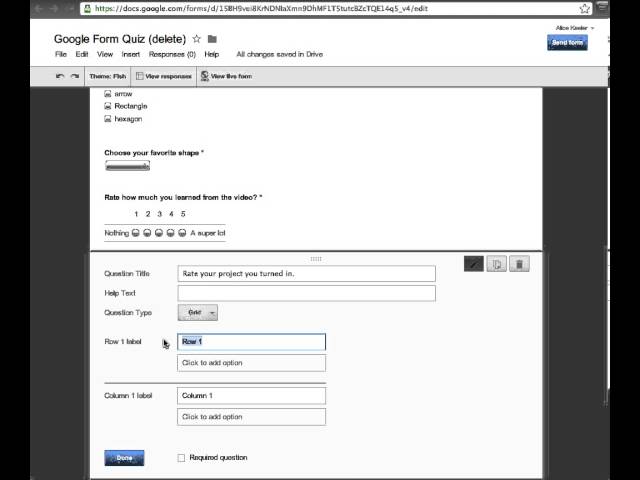
Task: Click the Theme: Fish toolbar button
Action: 108,76
